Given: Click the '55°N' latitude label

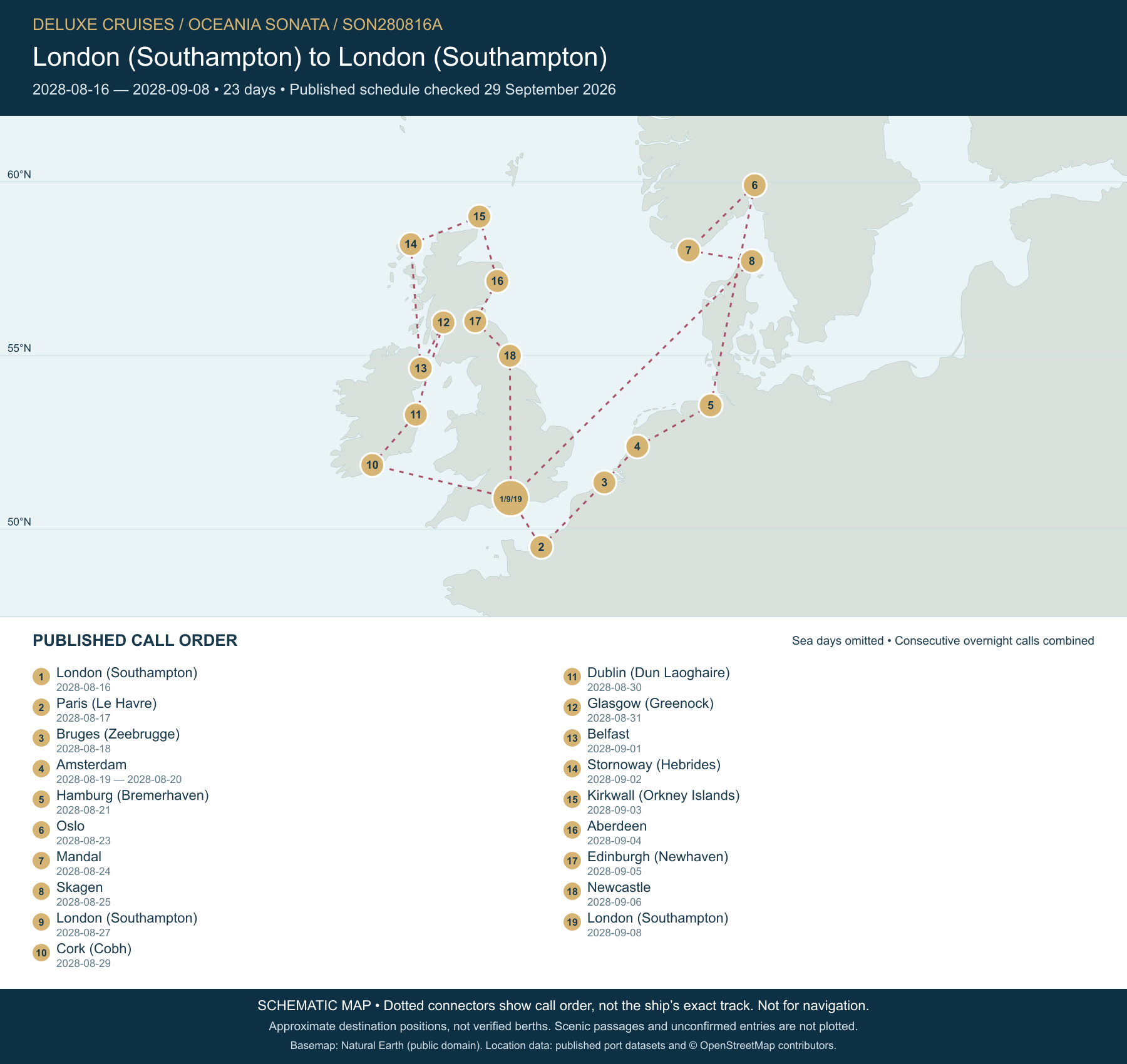Looking at the screenshot, I should point(19,348).
